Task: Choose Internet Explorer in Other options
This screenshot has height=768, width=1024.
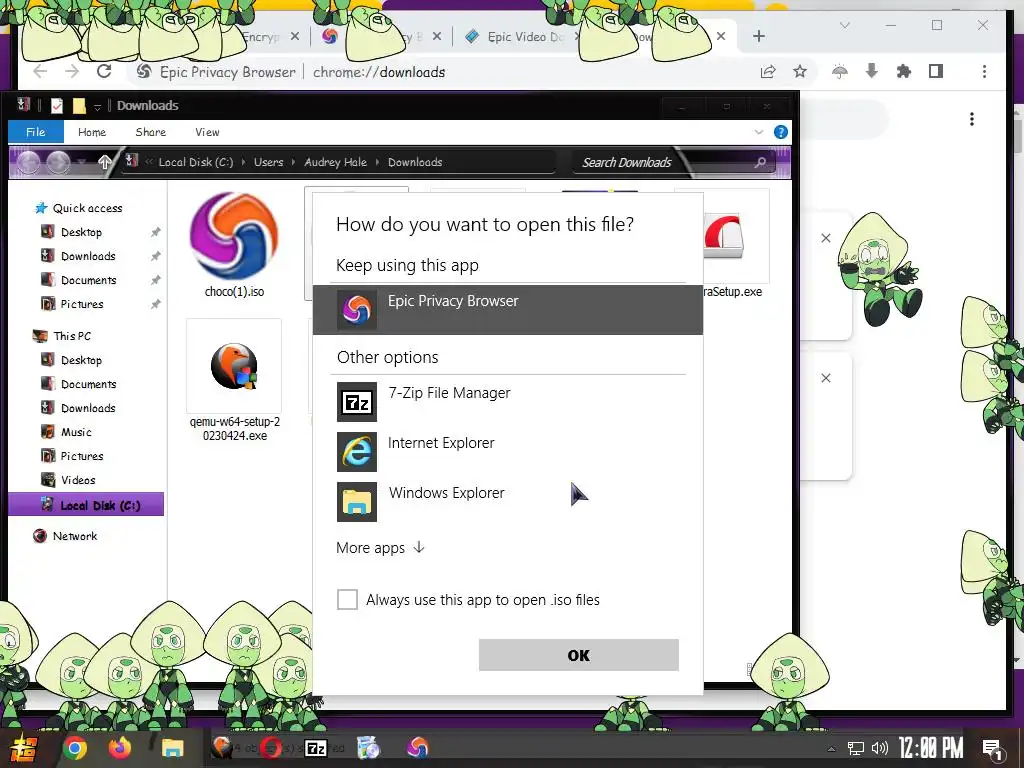Action: tap(507, 451)
